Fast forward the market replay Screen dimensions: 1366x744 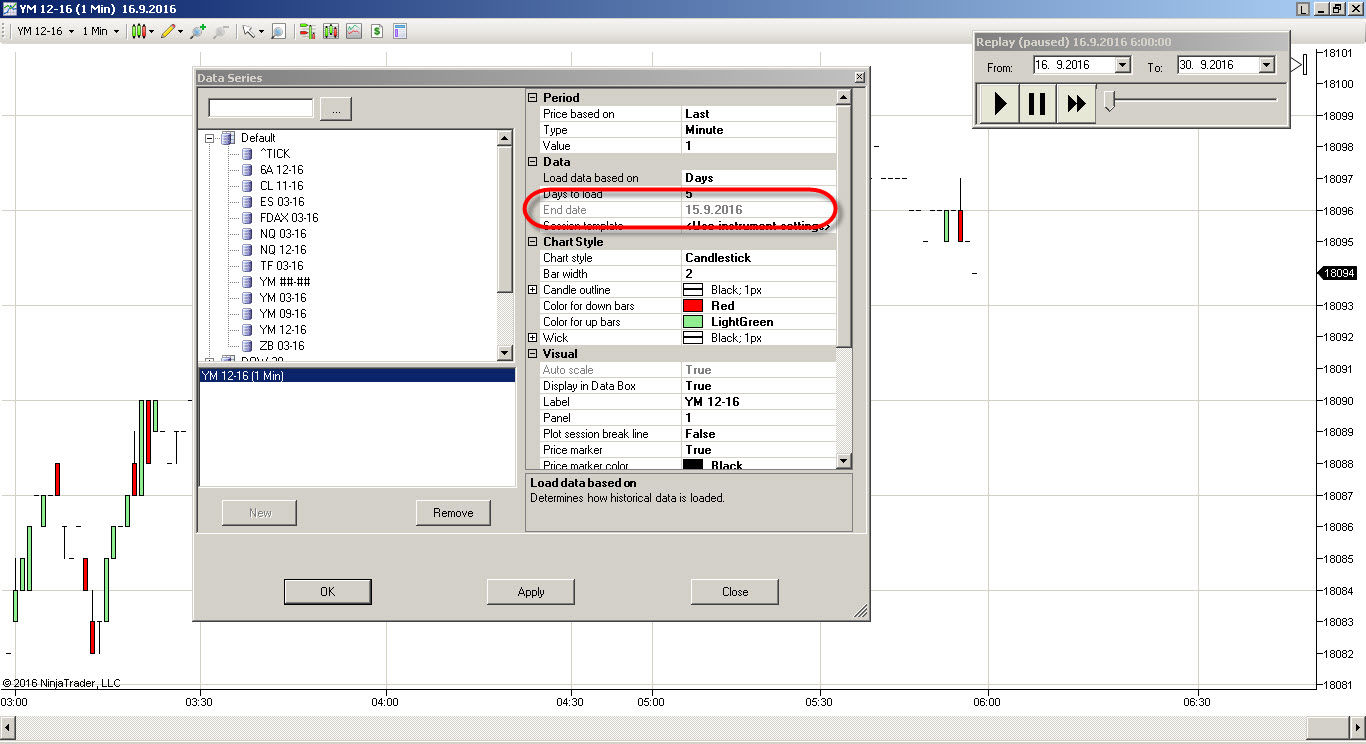(x=1076, y=103)
